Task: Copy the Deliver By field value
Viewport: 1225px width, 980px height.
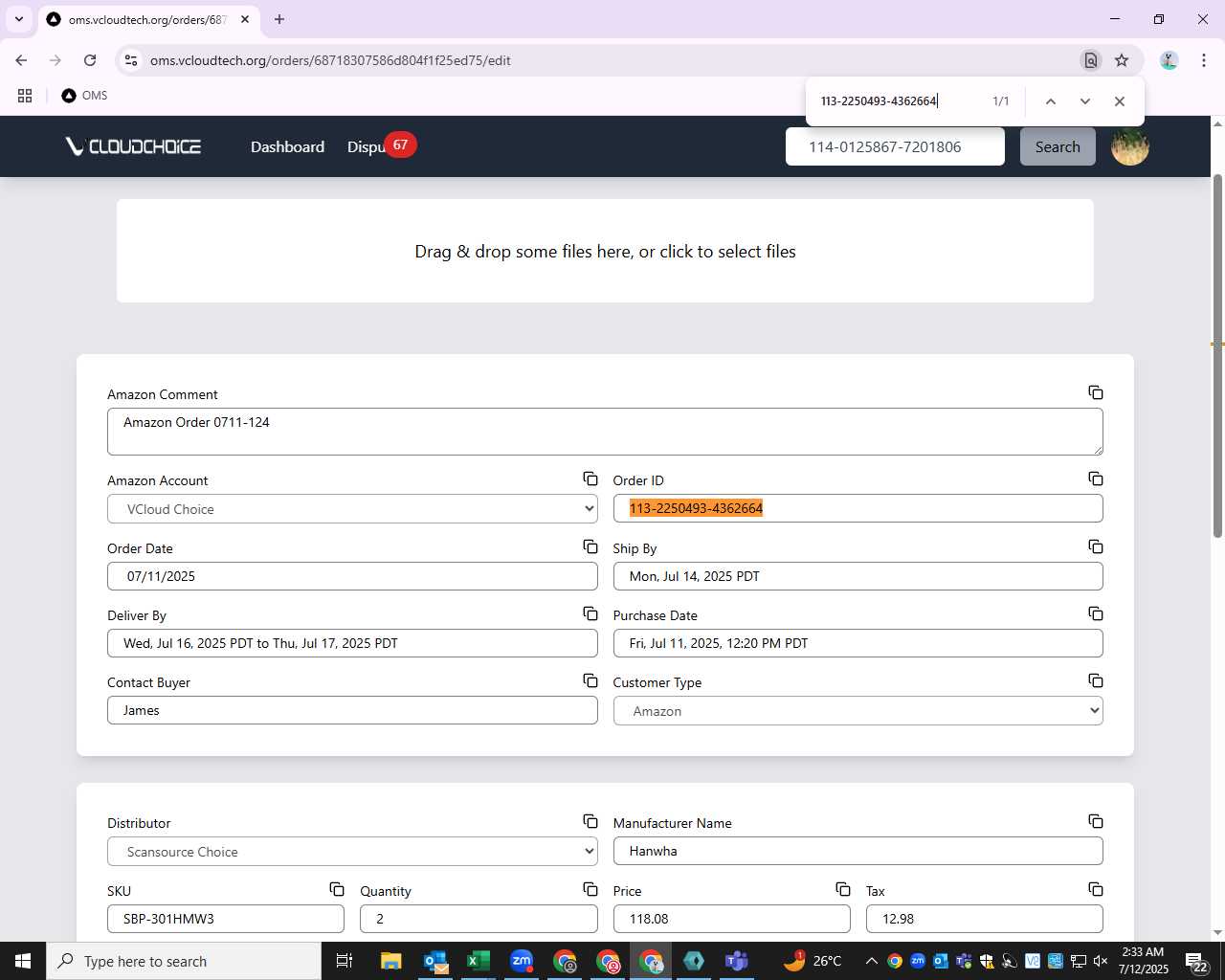Action: tap(590, 613)
